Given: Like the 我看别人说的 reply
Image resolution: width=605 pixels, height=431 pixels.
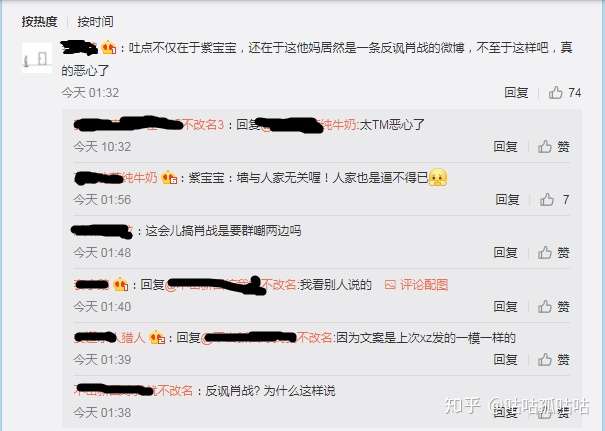Looking at the screenshot, I should [x=554, y=306].
